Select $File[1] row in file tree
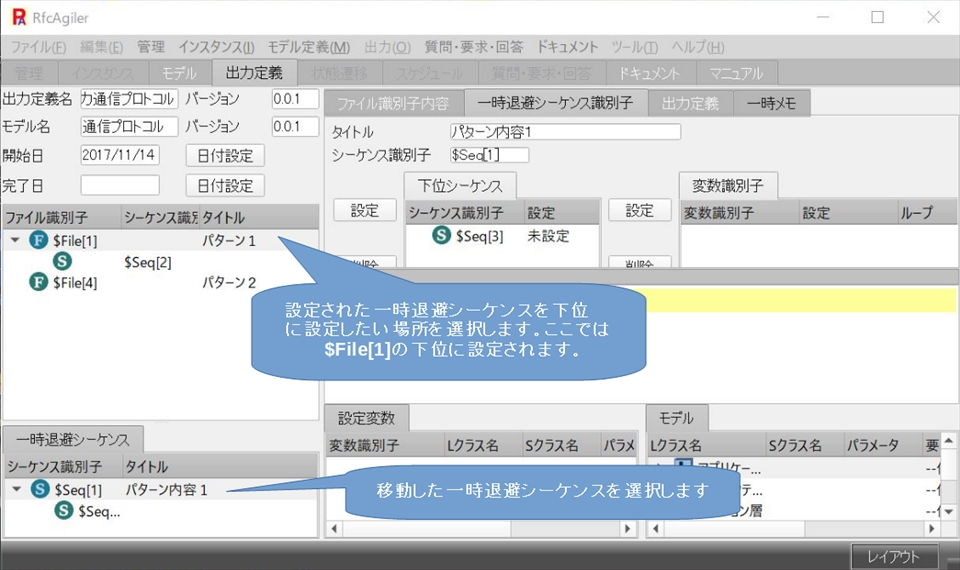 (160, 241)
